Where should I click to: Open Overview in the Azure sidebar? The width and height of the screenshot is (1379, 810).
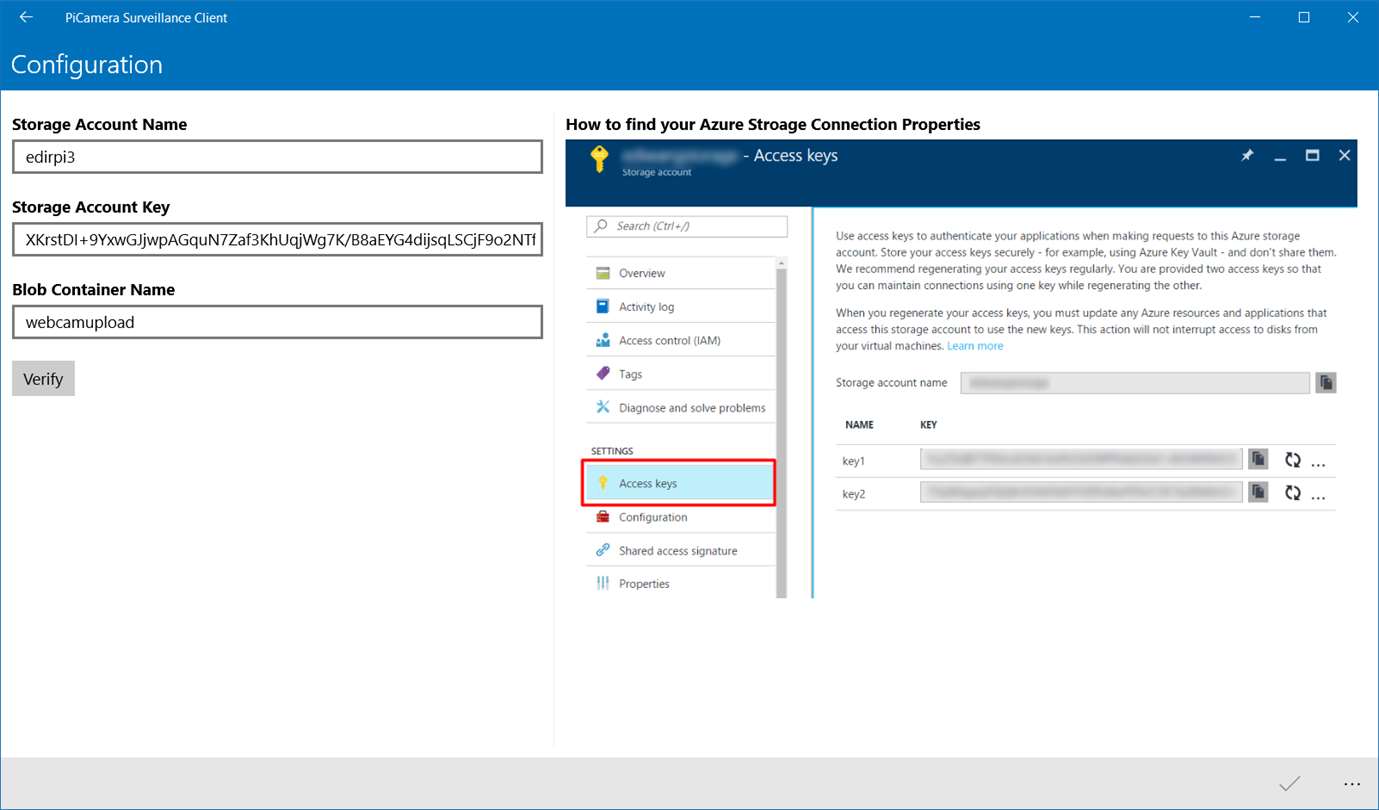(680, 273)
